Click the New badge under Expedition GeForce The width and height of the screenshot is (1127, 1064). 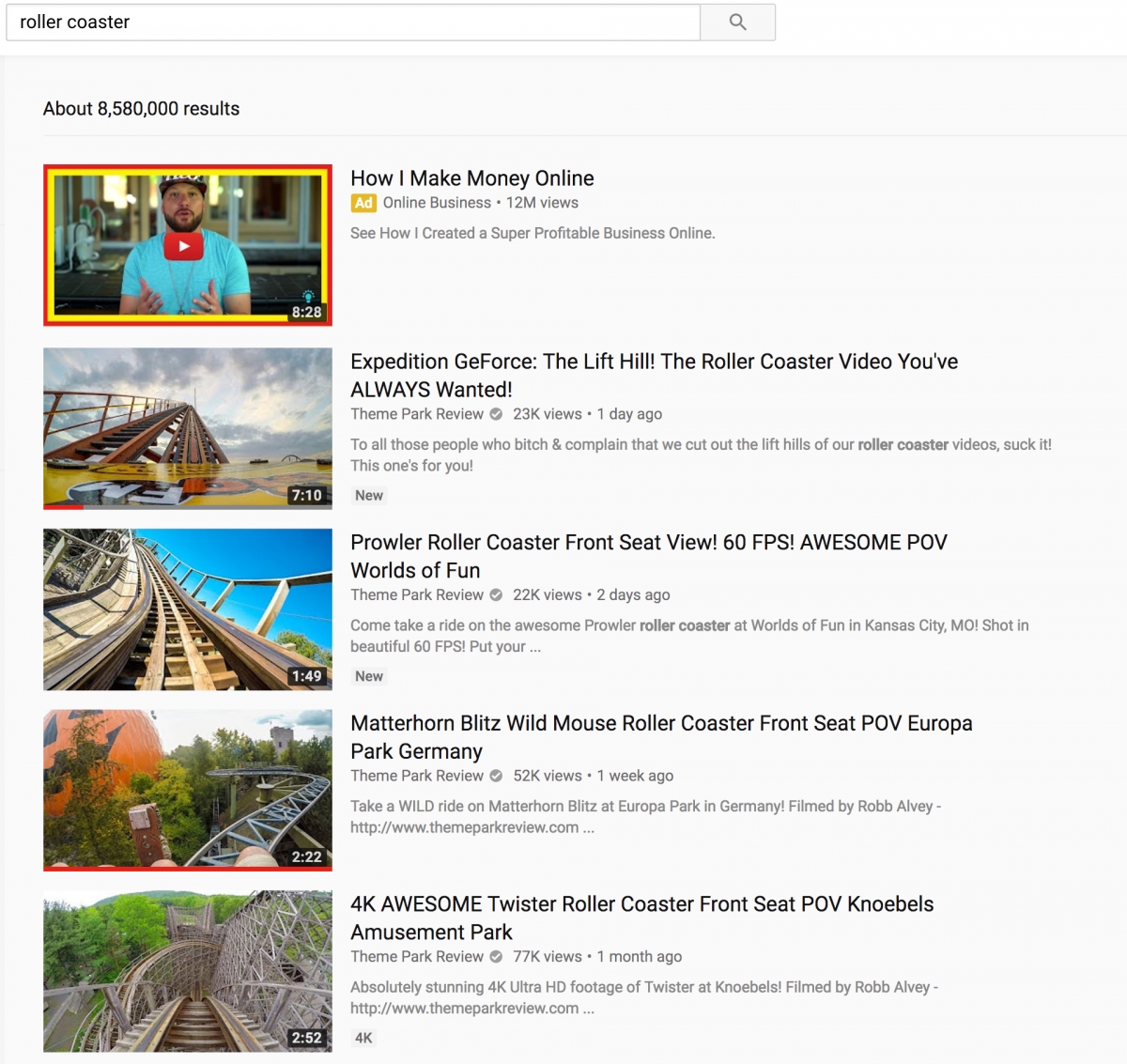(x=369, y=495)
